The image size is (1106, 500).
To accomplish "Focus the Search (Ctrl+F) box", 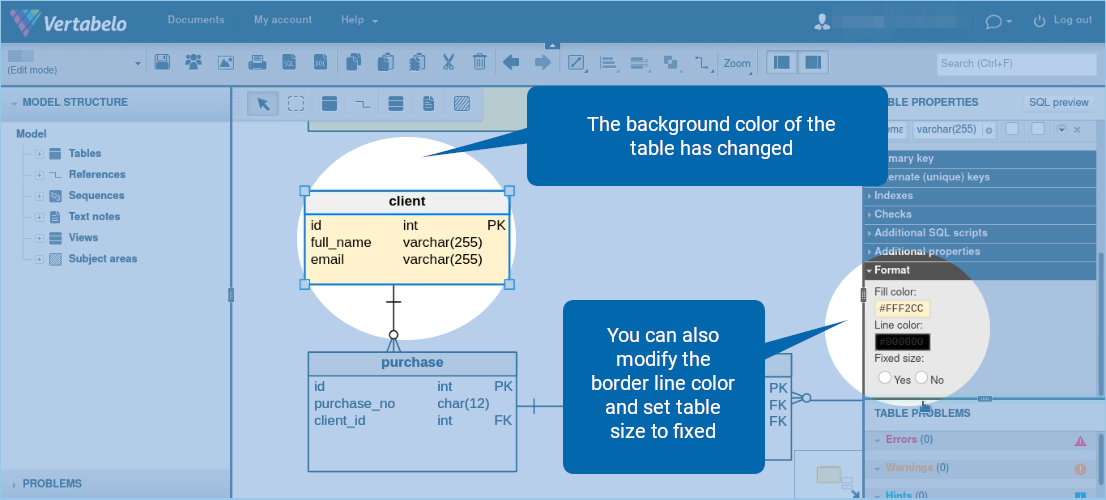I will point(1017,64).
